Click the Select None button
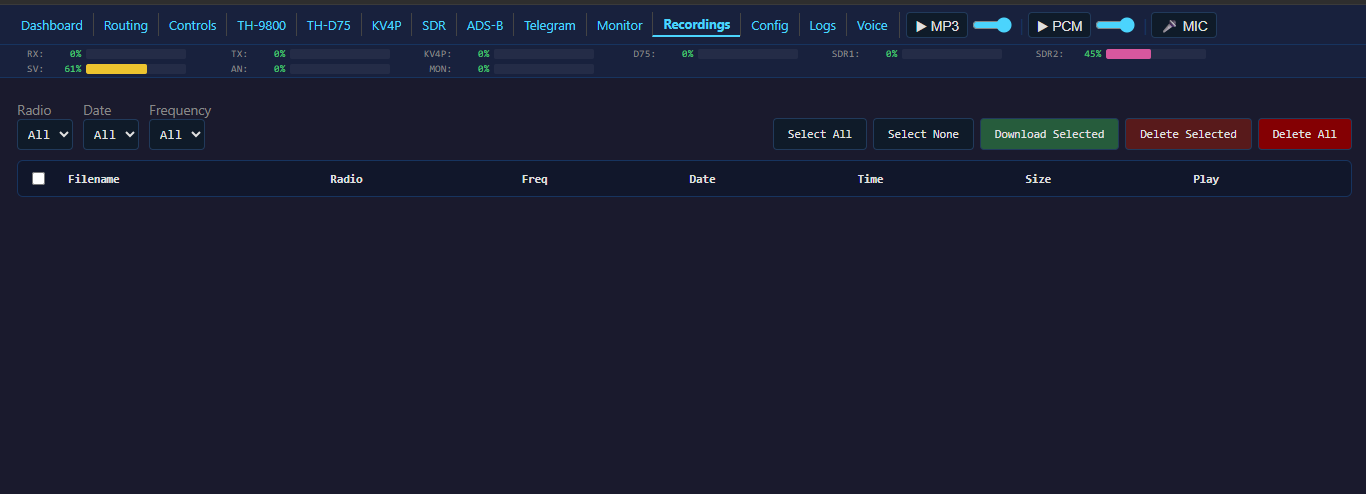The width and height of the screenshot is (1366, 494). tap(923, 134)
